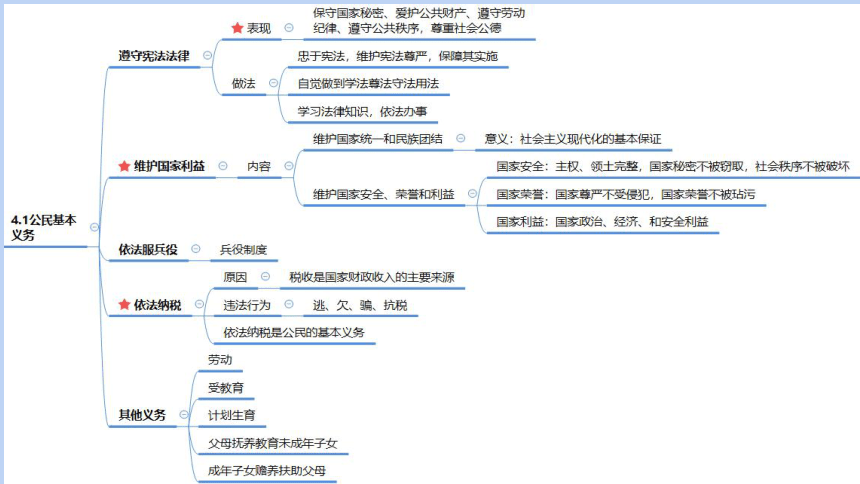Screen dimensions: 860x484
Task: Select the 原因 subtopic
Action: click(235, 277)
